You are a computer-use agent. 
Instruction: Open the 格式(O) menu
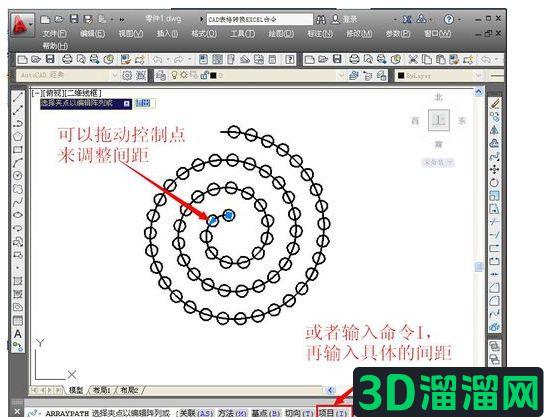(x=204, y=34)
